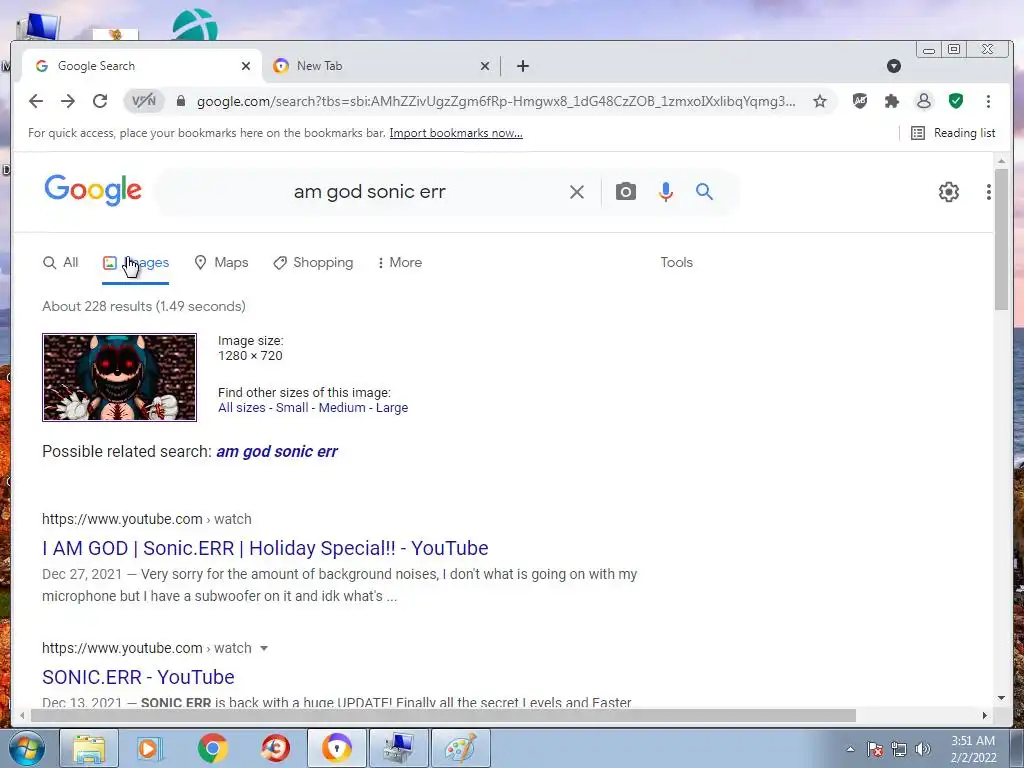The height and width of the screenshot is (768, 1024).
Task: Bookmark this page with the star
Action: (x=820, y=101)
